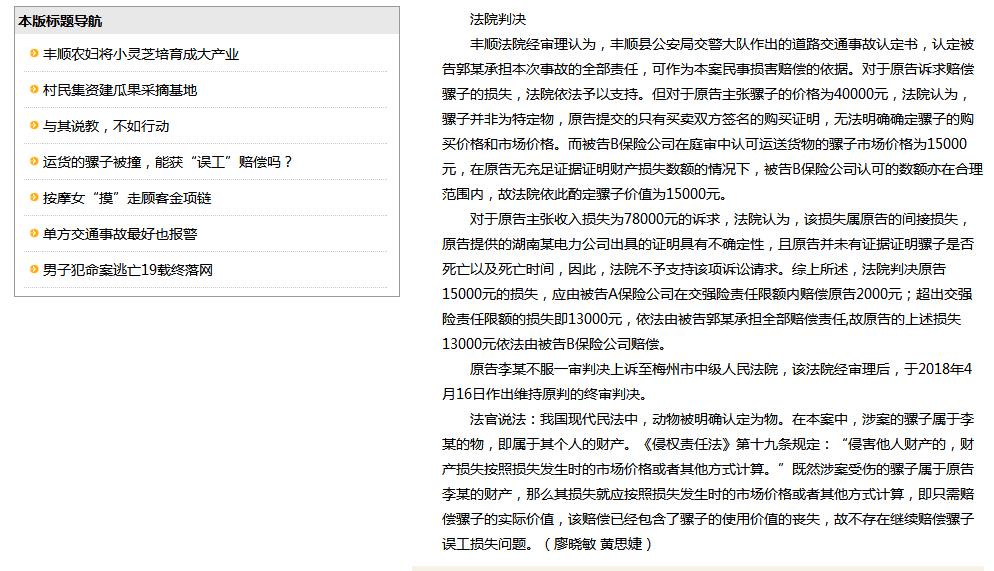Click bullet icon beside 按摩女 headline
994x571 pixels.
34,197
